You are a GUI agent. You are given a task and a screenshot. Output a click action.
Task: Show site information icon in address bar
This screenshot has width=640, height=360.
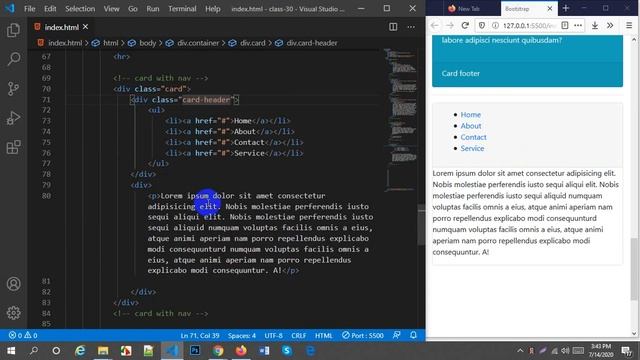495,25
